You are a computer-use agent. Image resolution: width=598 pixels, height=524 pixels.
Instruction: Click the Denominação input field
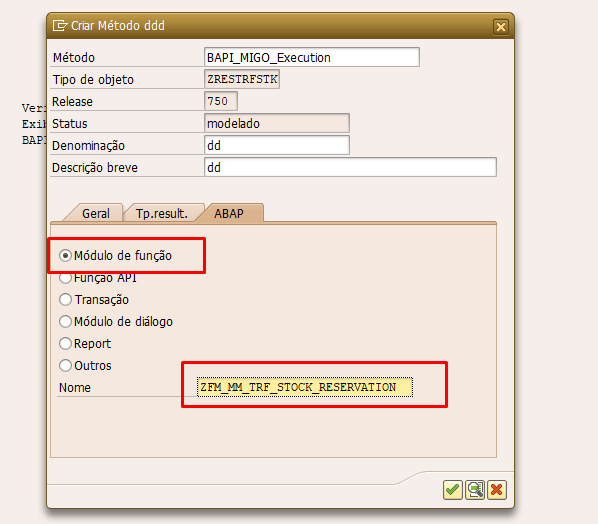[x=277, y=145]
